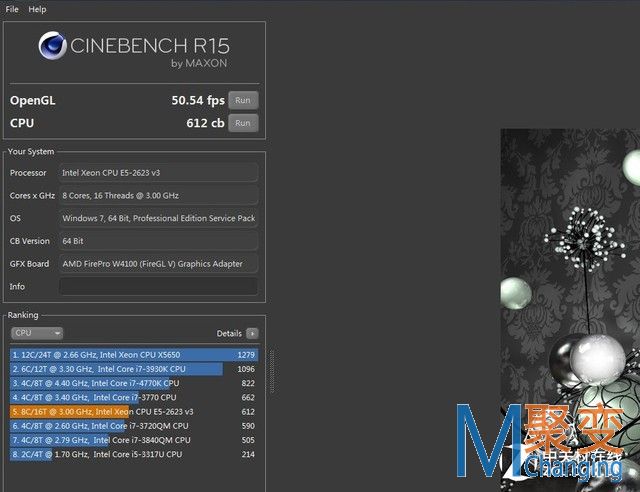Click the GFX Board AMD FirePro W4100 field
This screenshot has height=492, width=640.
click(x=158, y=264)
